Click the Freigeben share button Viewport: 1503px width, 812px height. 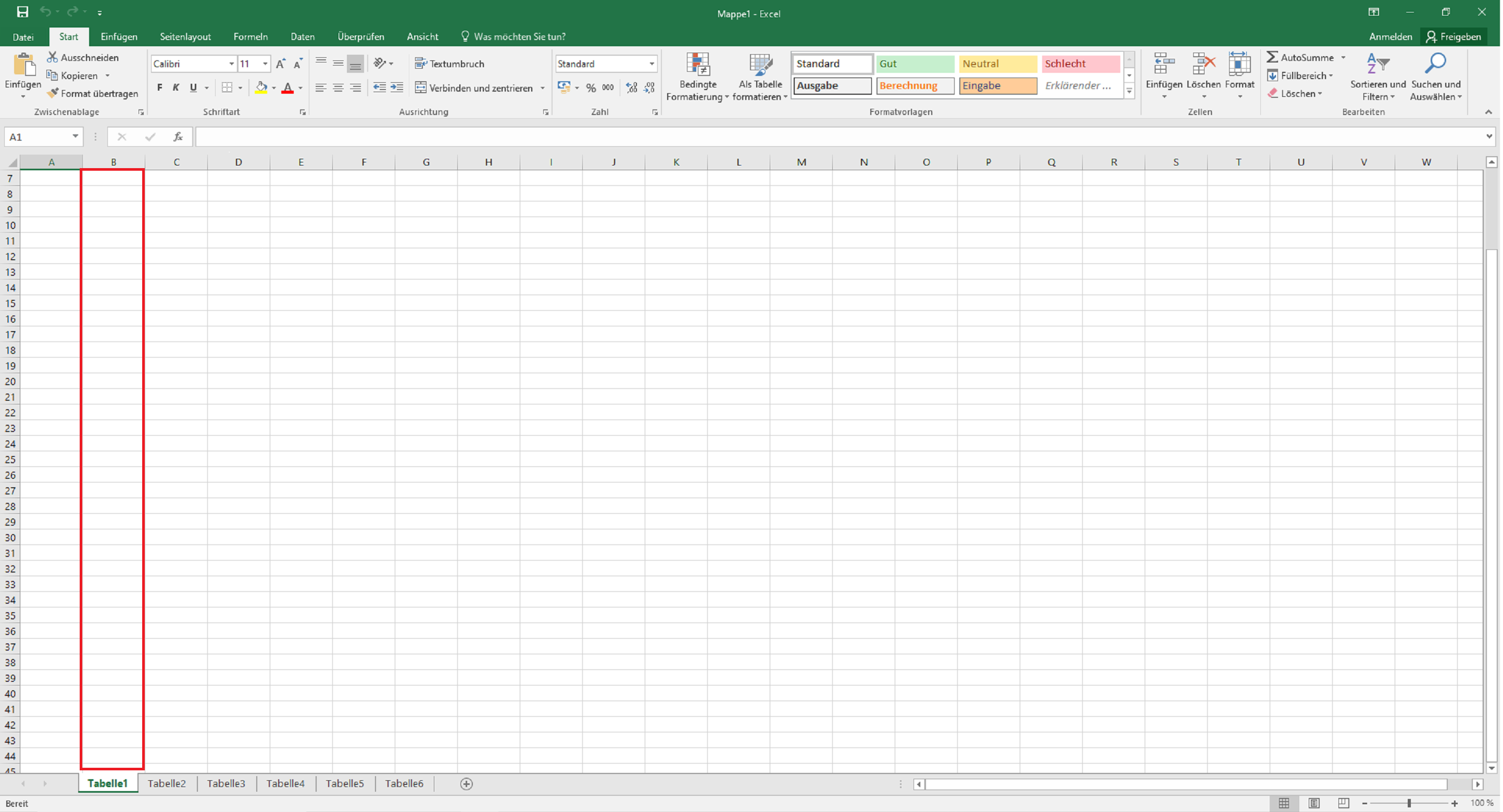coord(1454,36)
